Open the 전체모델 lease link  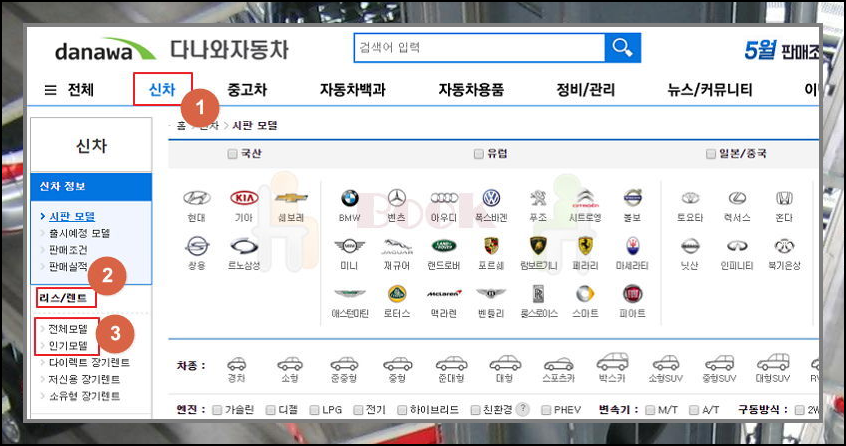[x=68, y=329]
